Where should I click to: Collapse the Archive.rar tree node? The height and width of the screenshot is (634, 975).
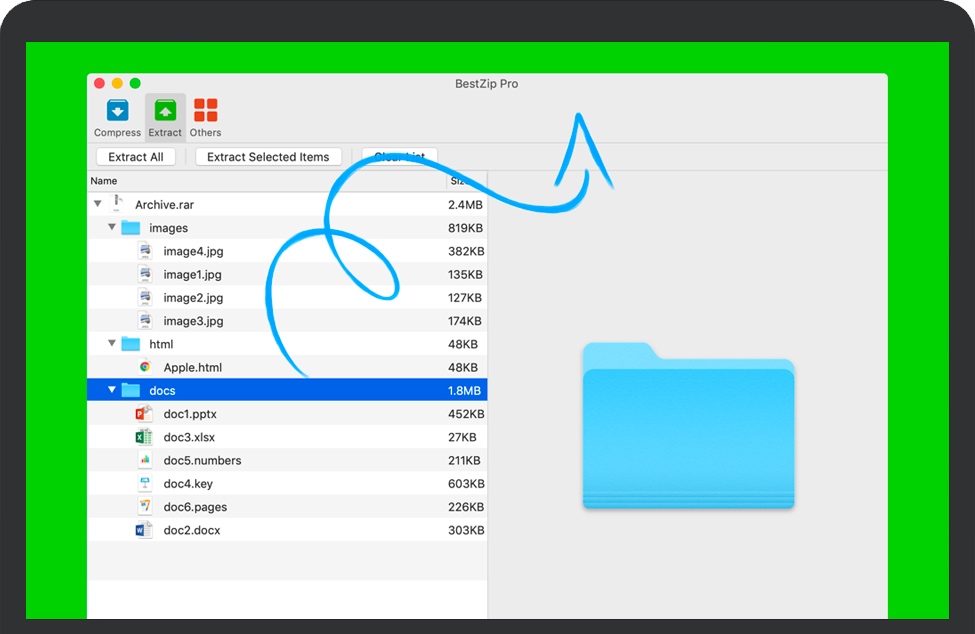tap(97, 204)
